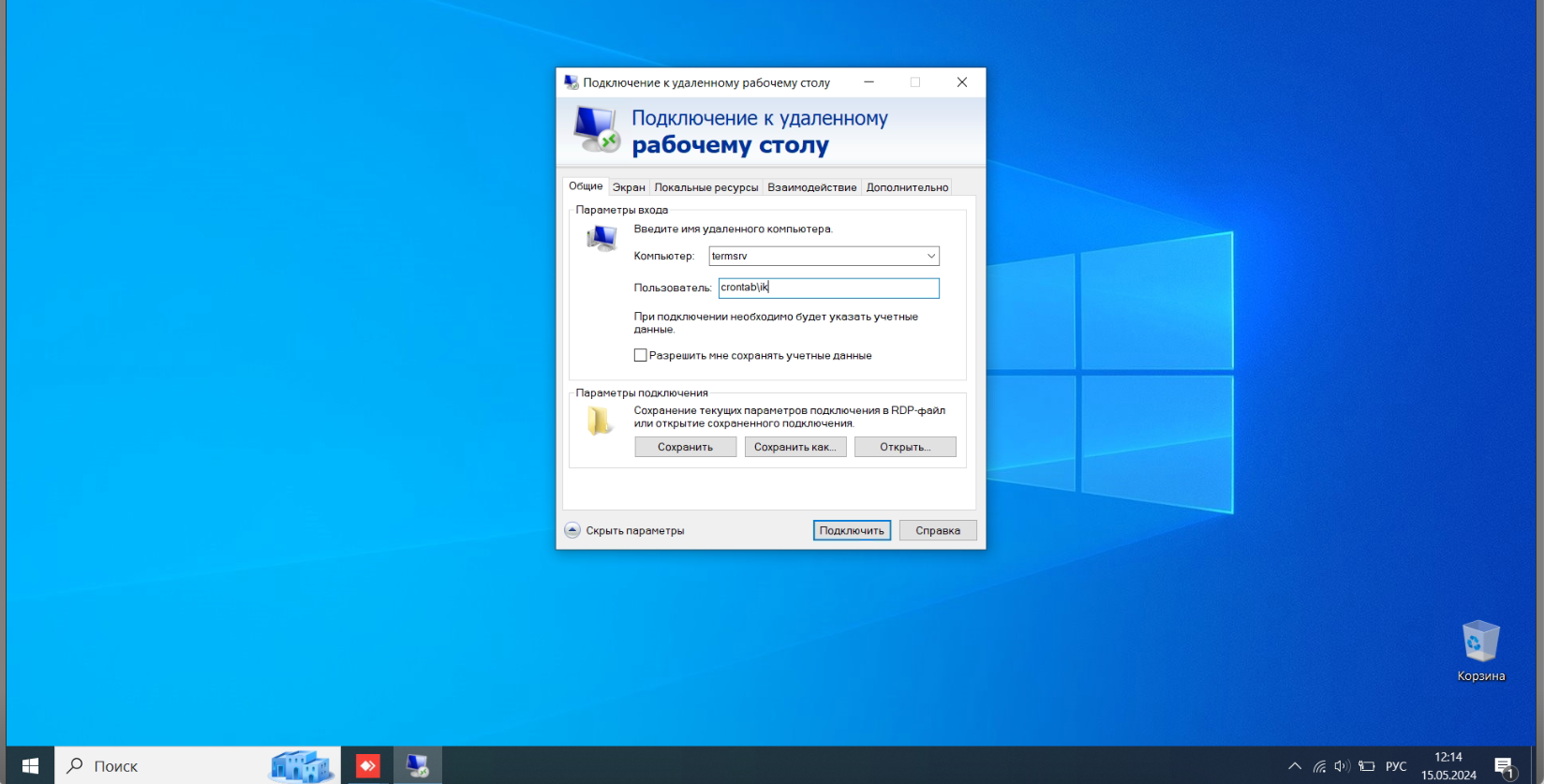This screenshot has width=1544, height=784.
Task: Click the volume speaker tray icon
Action: point(1342,766)
